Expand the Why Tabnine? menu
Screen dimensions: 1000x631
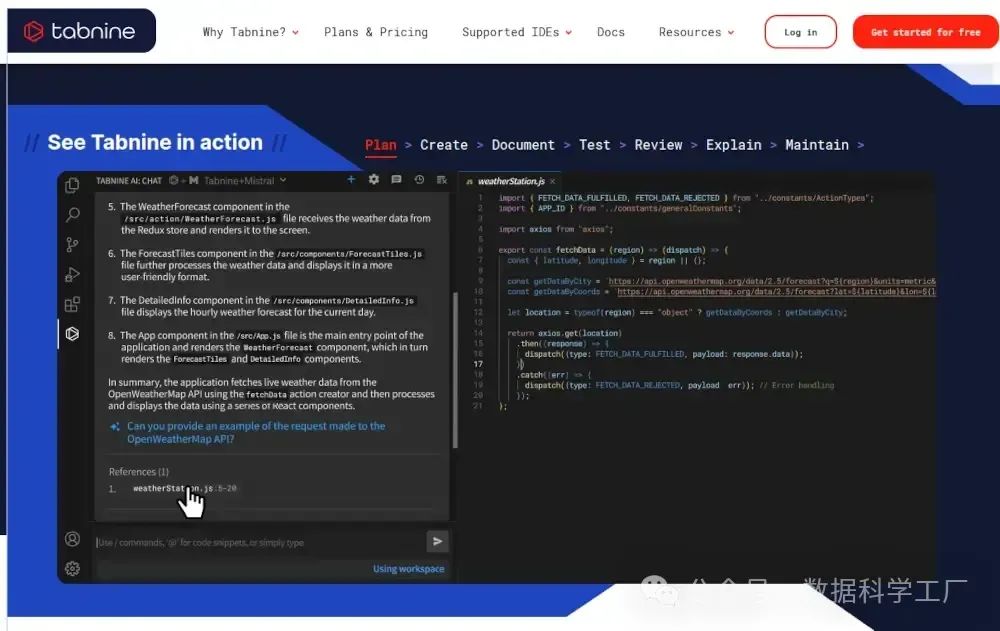(x=250, y=32)
